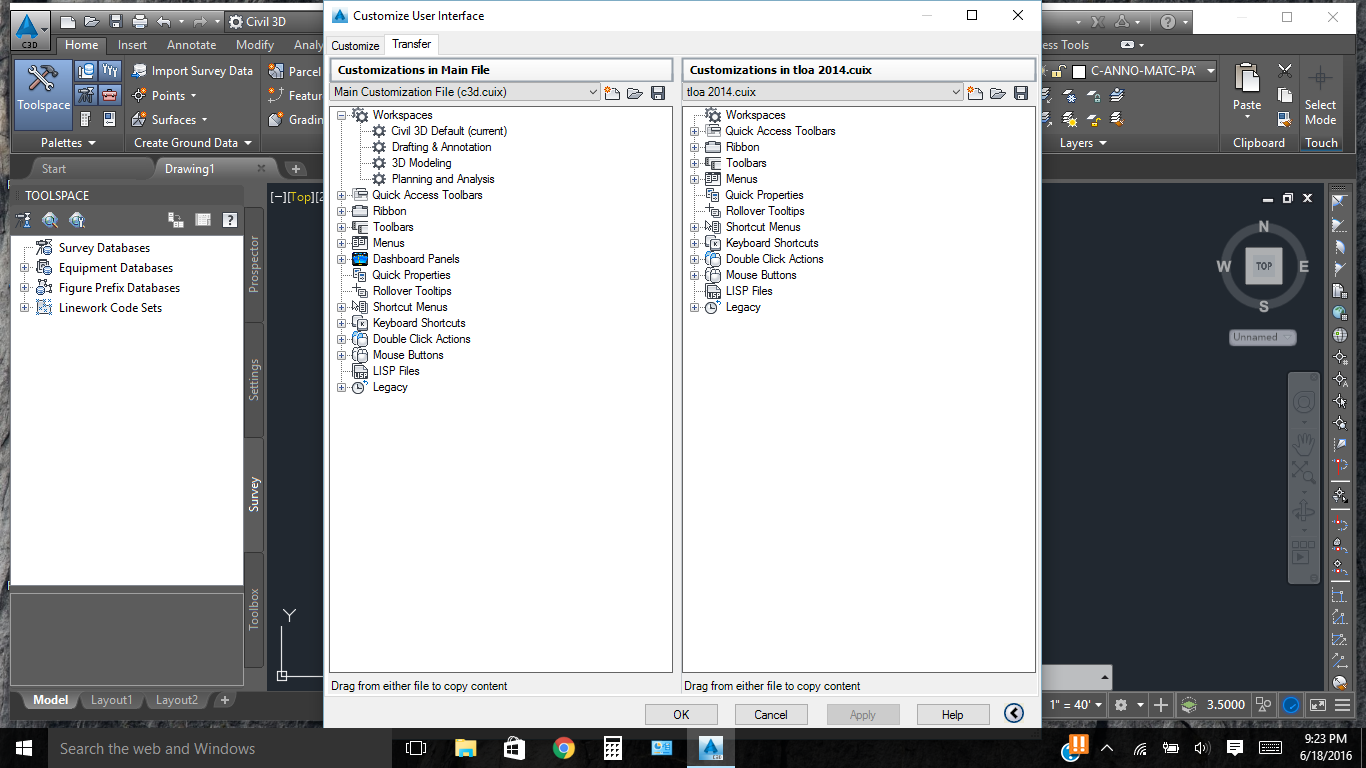Click the Cancel button
Viewport: 1366px width, 768px height.
click(x=771, y=714)
